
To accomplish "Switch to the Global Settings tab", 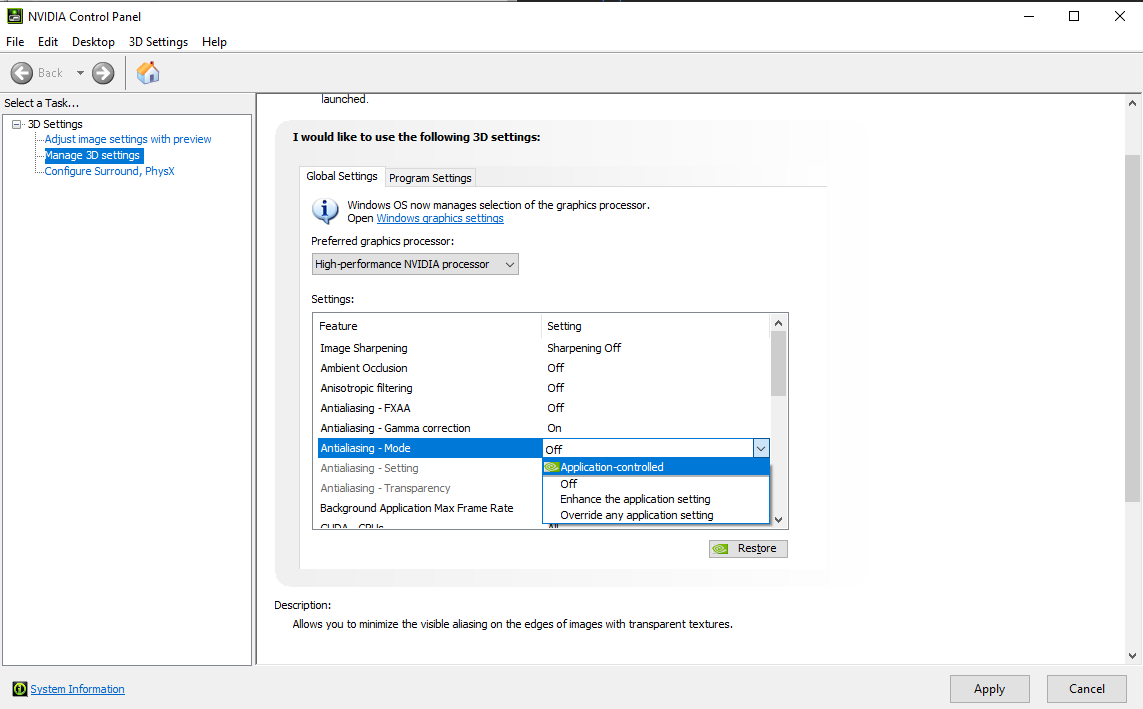I will click(342, 176).
